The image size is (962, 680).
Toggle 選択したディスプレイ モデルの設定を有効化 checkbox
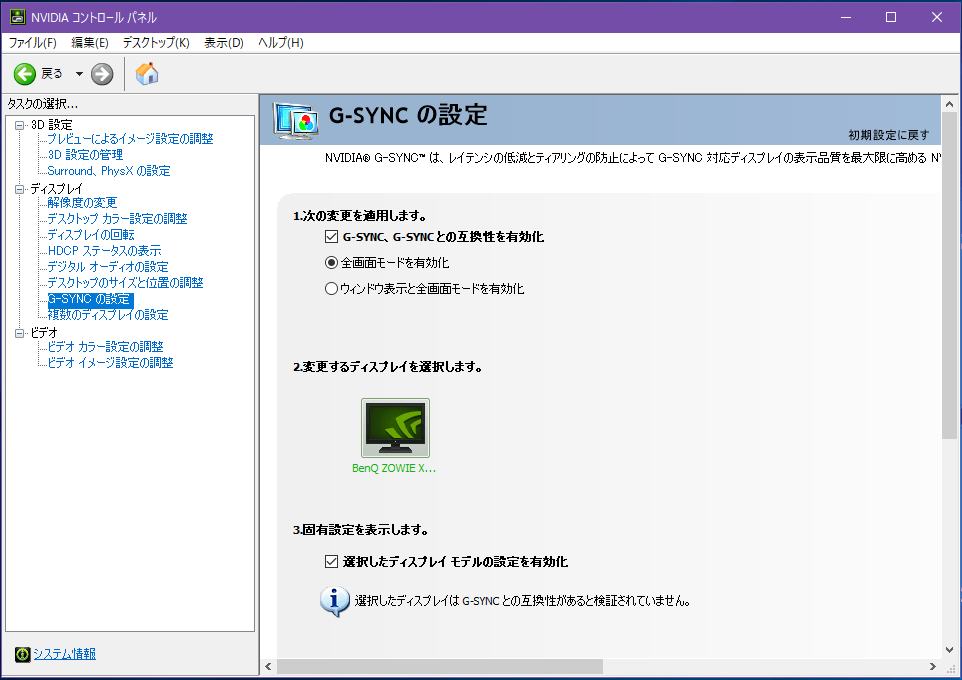(331, 562)
